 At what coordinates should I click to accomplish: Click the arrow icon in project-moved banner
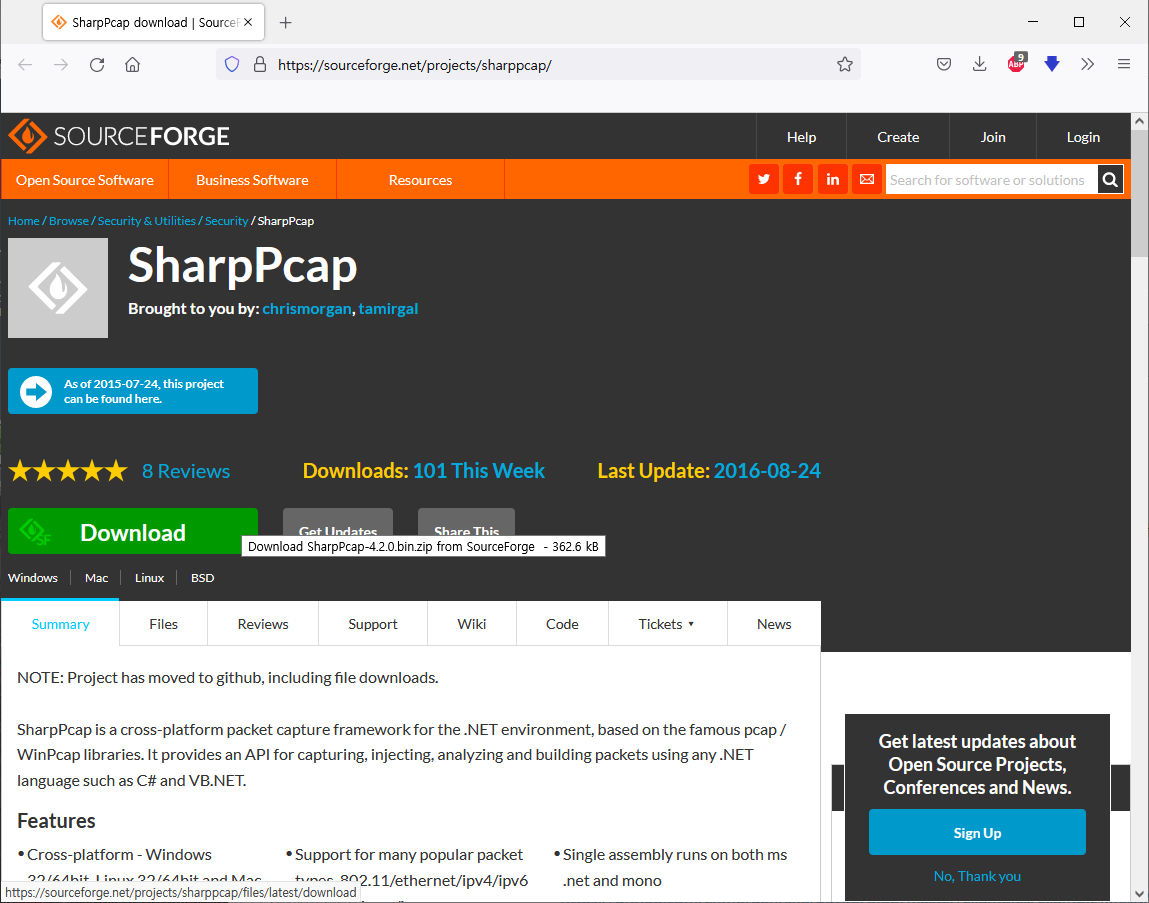pyautogui.click(x=35, y=391)
